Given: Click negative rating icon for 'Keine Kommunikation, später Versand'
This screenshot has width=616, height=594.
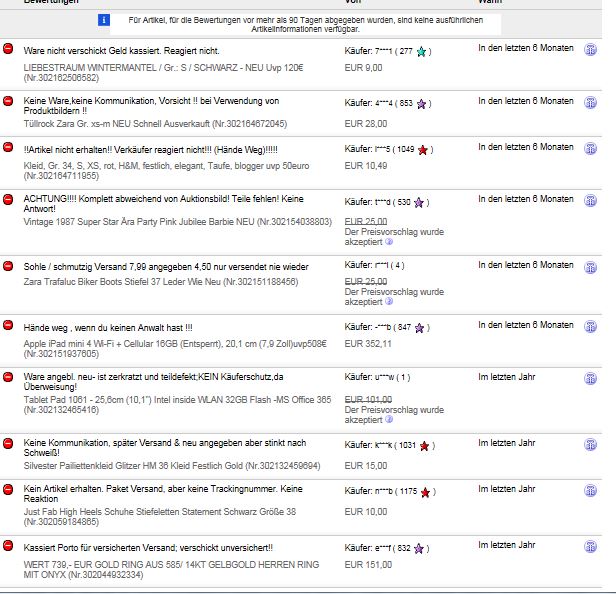Looking at the screenshot, I should click(x=8, y=443).
